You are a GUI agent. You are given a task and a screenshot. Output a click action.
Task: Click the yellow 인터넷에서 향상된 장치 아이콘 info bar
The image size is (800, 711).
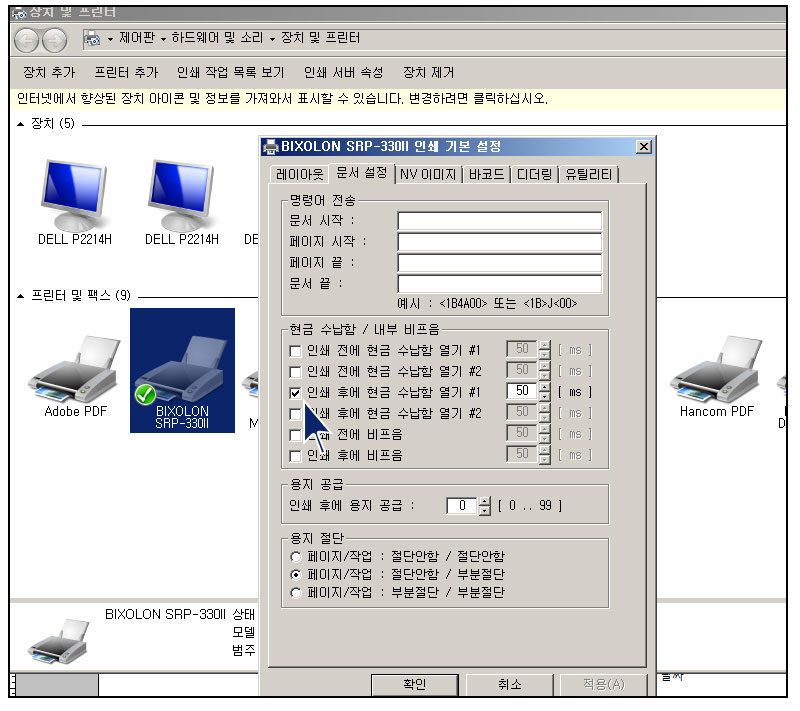398,99
